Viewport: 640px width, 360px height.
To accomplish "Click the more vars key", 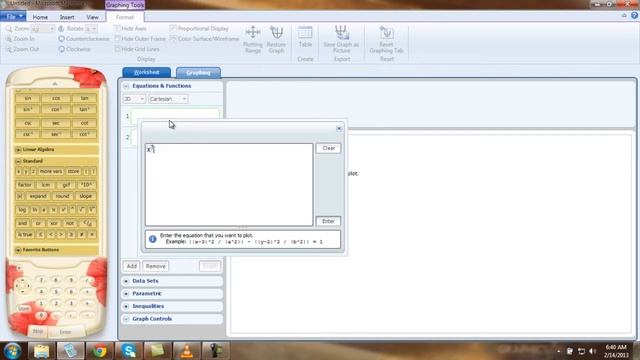I will tap(51, 171).
